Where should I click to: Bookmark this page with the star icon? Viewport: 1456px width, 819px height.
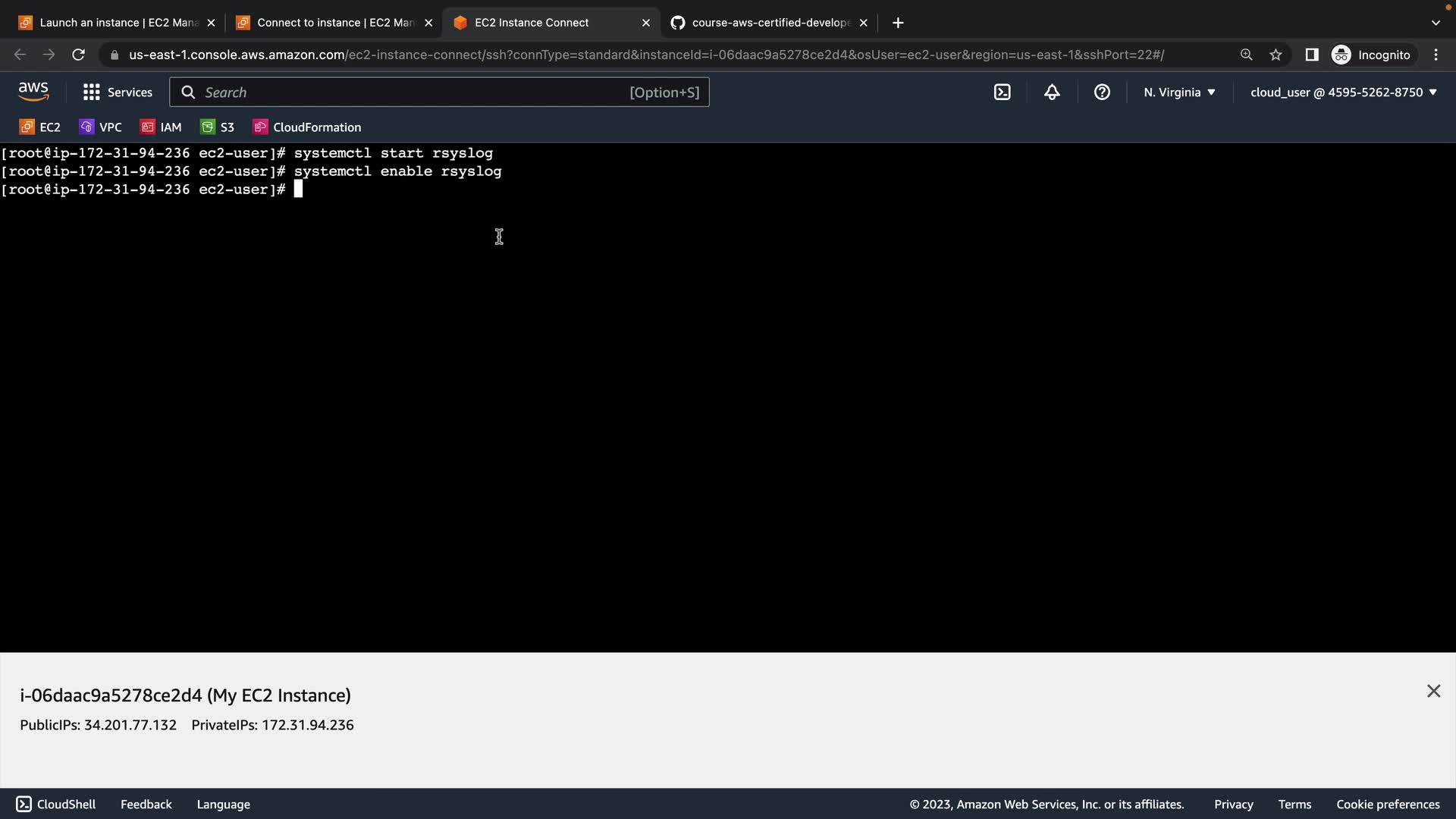(x=1276, y=55)
